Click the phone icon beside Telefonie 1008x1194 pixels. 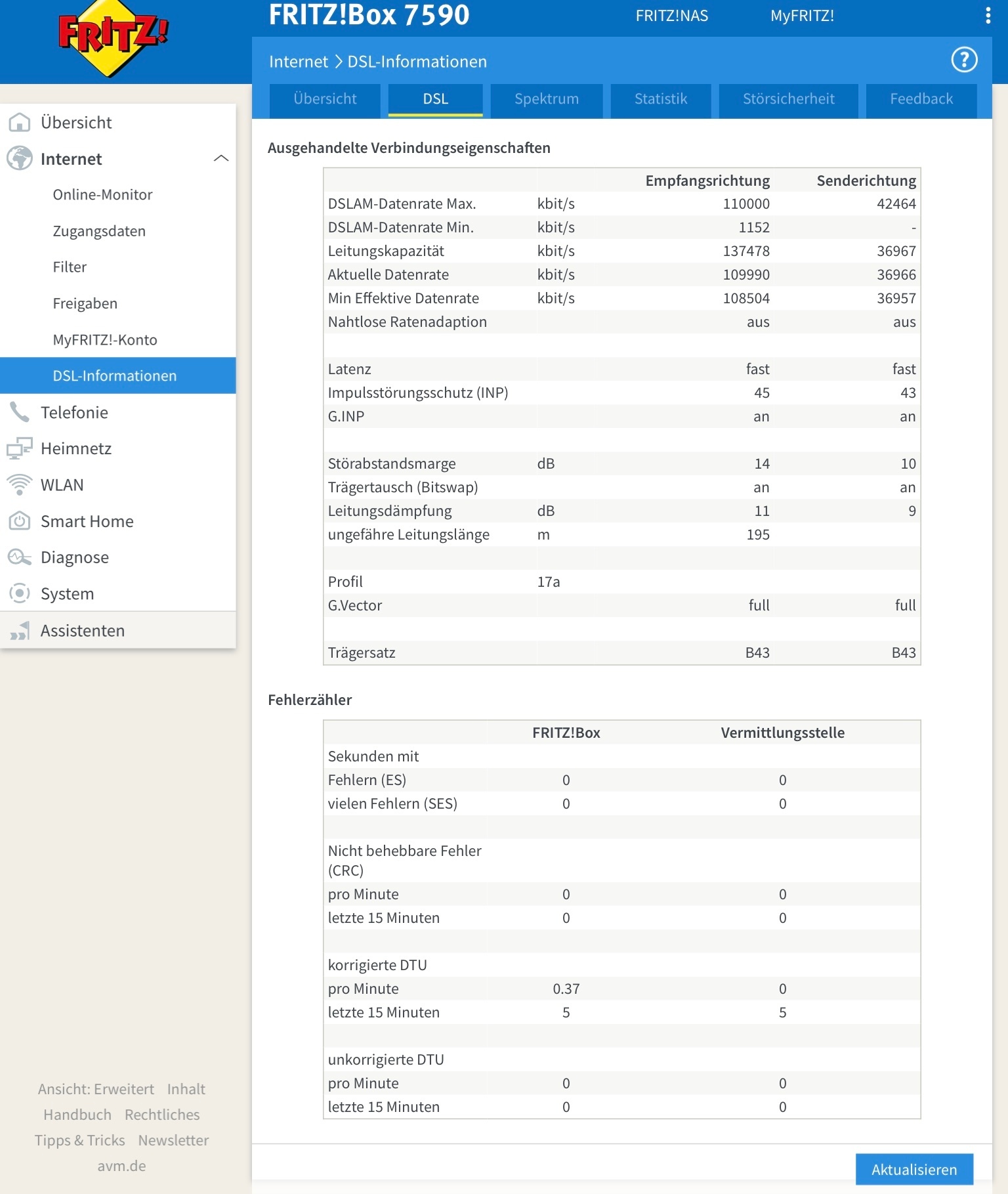(20, 412)
